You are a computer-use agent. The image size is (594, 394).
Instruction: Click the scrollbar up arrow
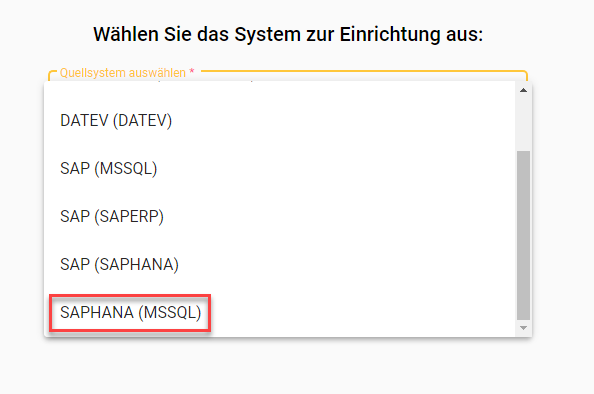click(524, 90)
